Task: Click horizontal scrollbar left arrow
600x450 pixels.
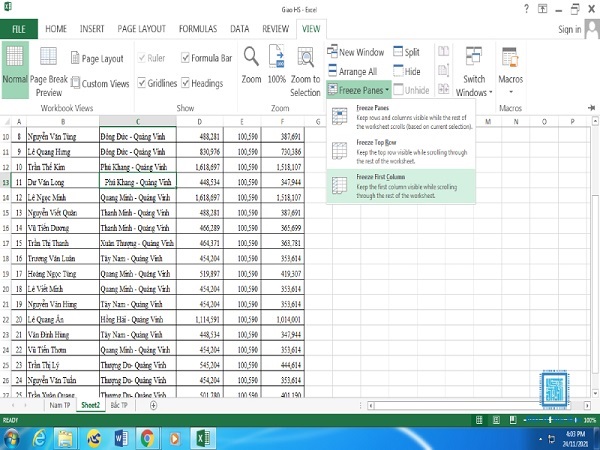Action: click(370, 405)
